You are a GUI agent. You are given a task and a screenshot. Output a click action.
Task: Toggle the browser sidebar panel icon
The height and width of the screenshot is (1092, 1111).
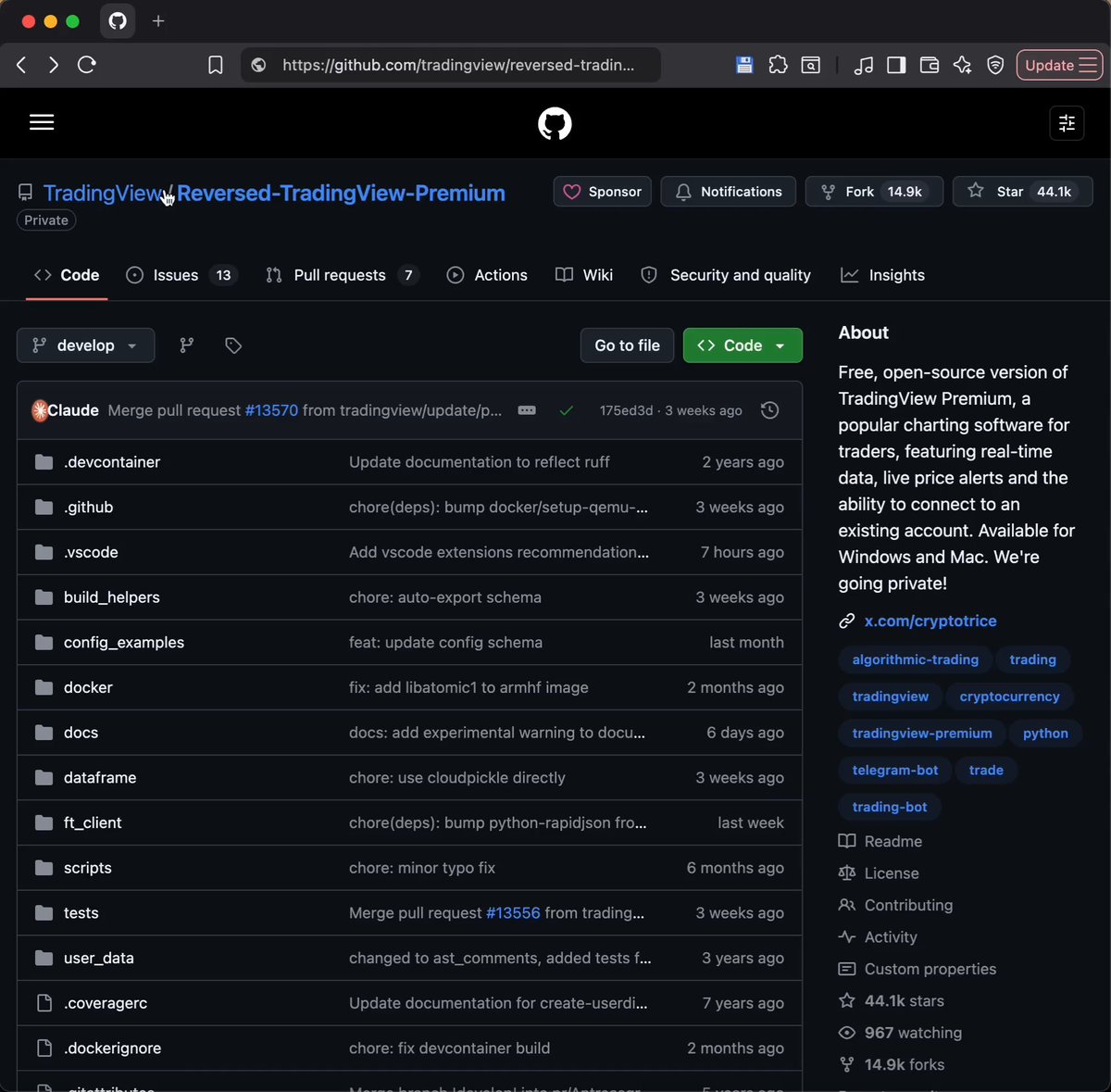click(896, 65)
